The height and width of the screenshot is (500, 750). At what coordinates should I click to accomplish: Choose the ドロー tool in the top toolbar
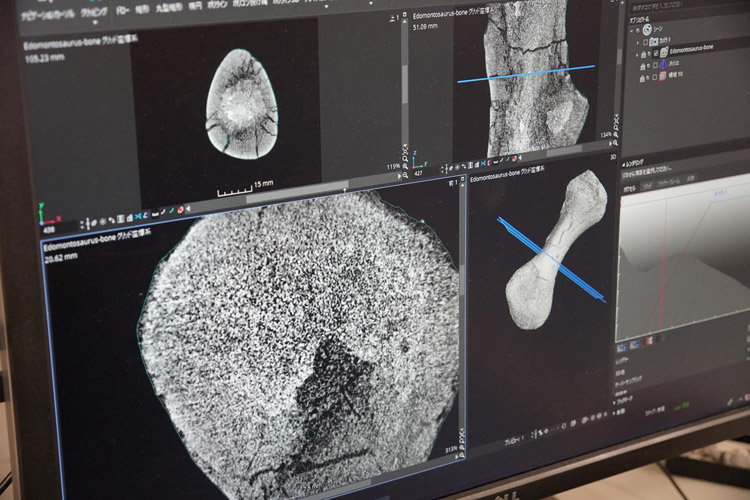(122, 10)
